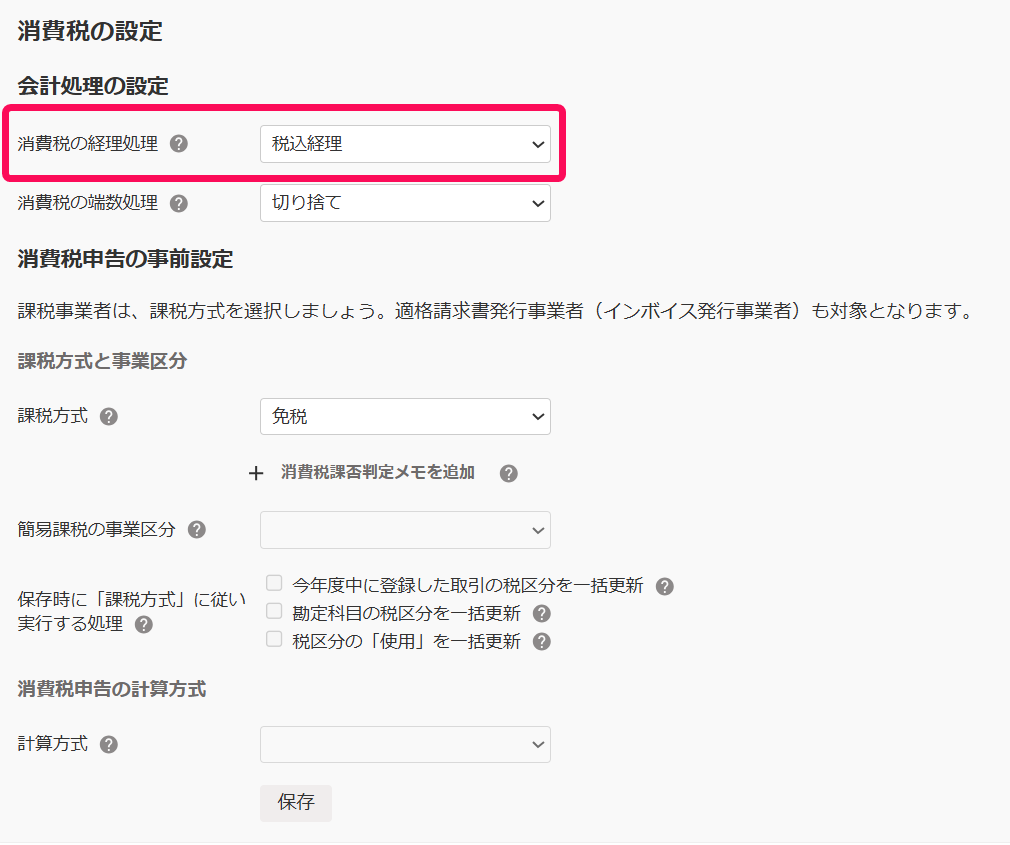This screenshot has width=1010, height=845.
Task: Open the 計算方式 dropdown
Action: pyautogui.click(x=405, y=745)
